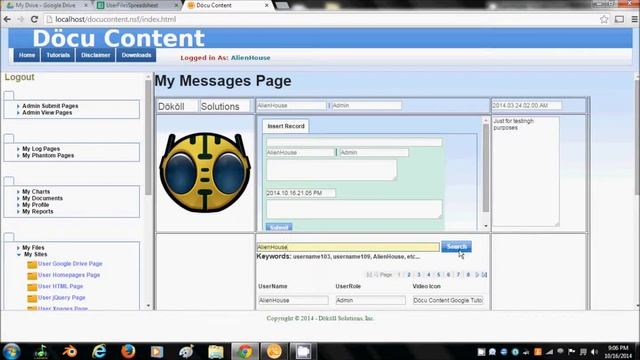
Task: Open the file explorer folder on the taskbar
Action: (216, 351)
